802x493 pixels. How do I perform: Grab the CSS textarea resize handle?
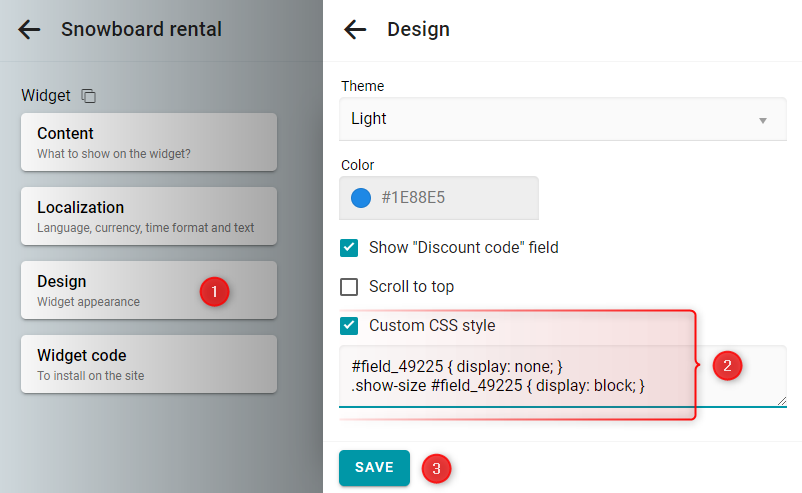782,401
